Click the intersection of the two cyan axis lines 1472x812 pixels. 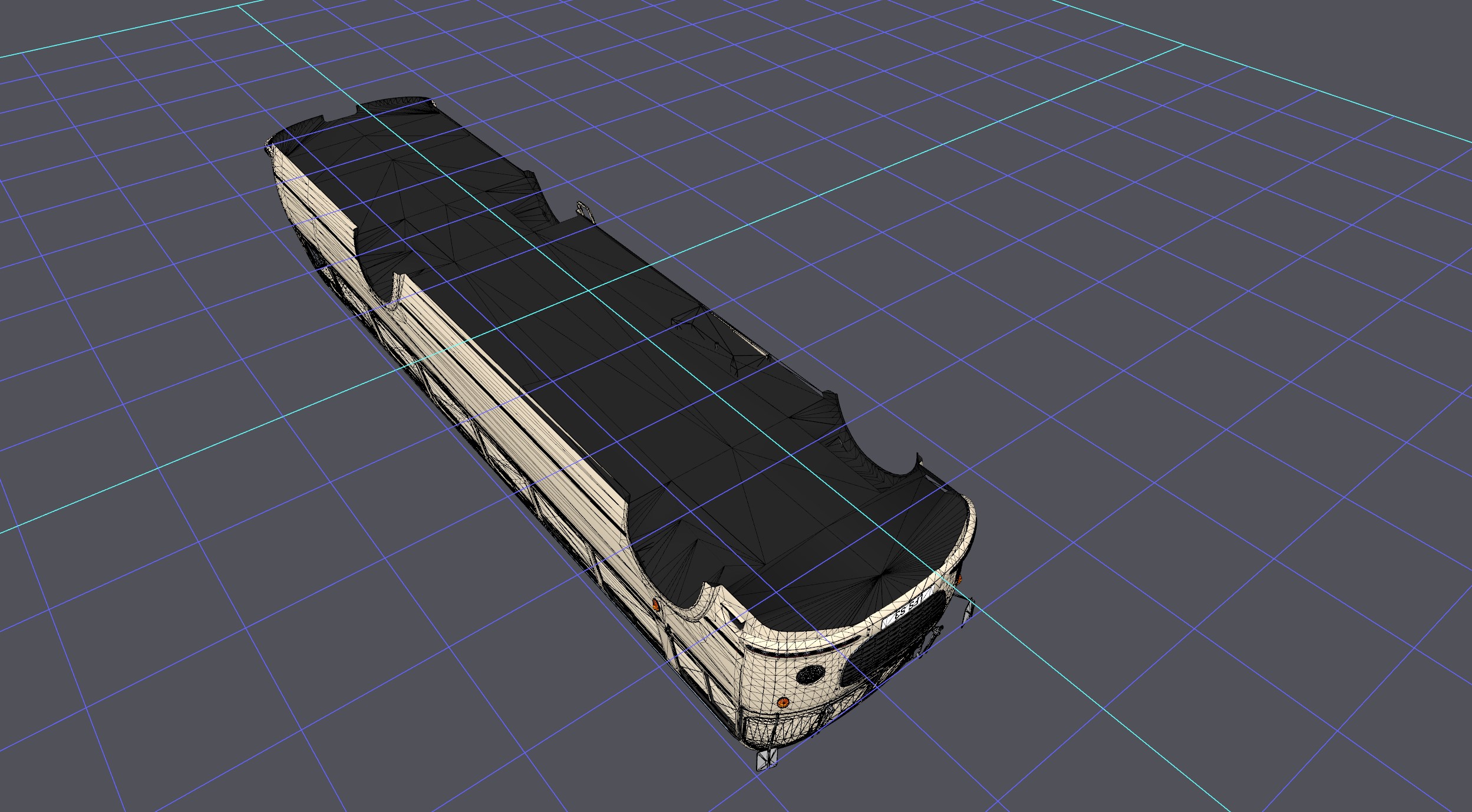coord(589,289)
